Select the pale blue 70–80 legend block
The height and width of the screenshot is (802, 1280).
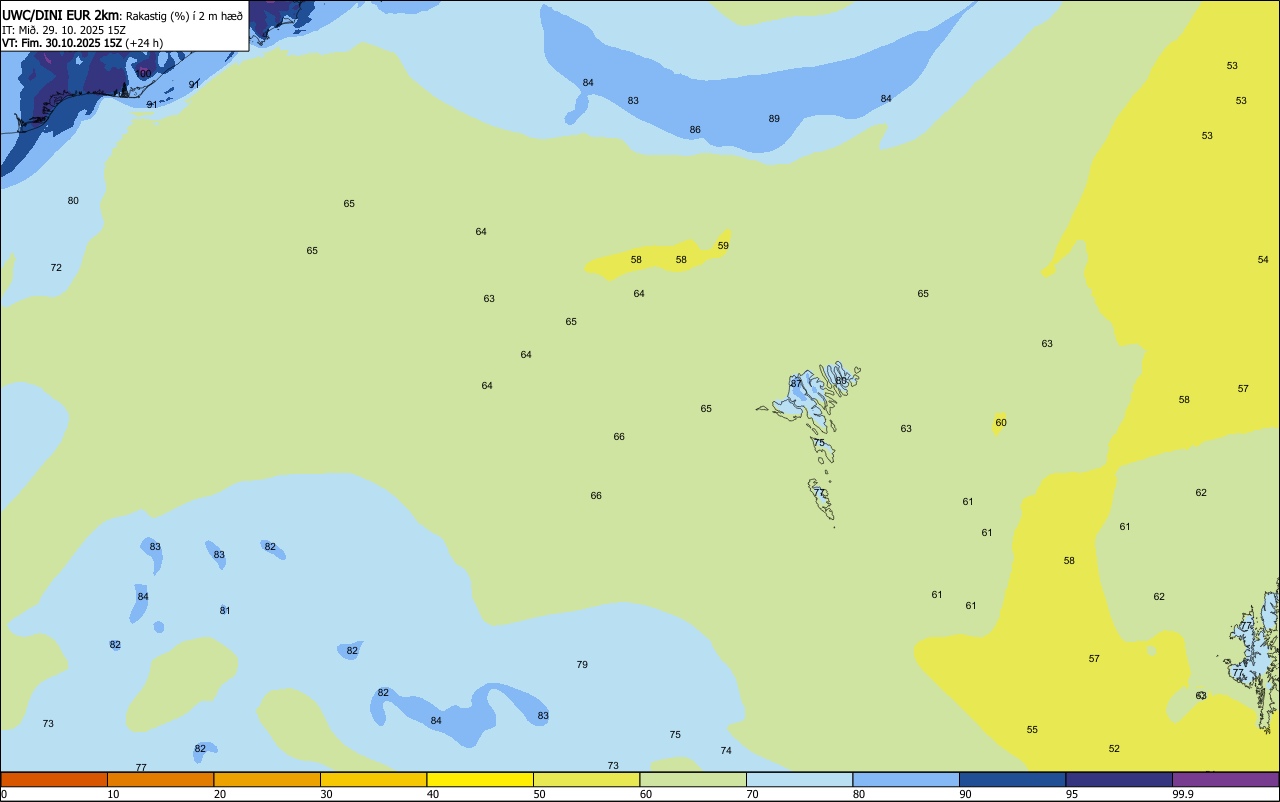tap(799, 779)
